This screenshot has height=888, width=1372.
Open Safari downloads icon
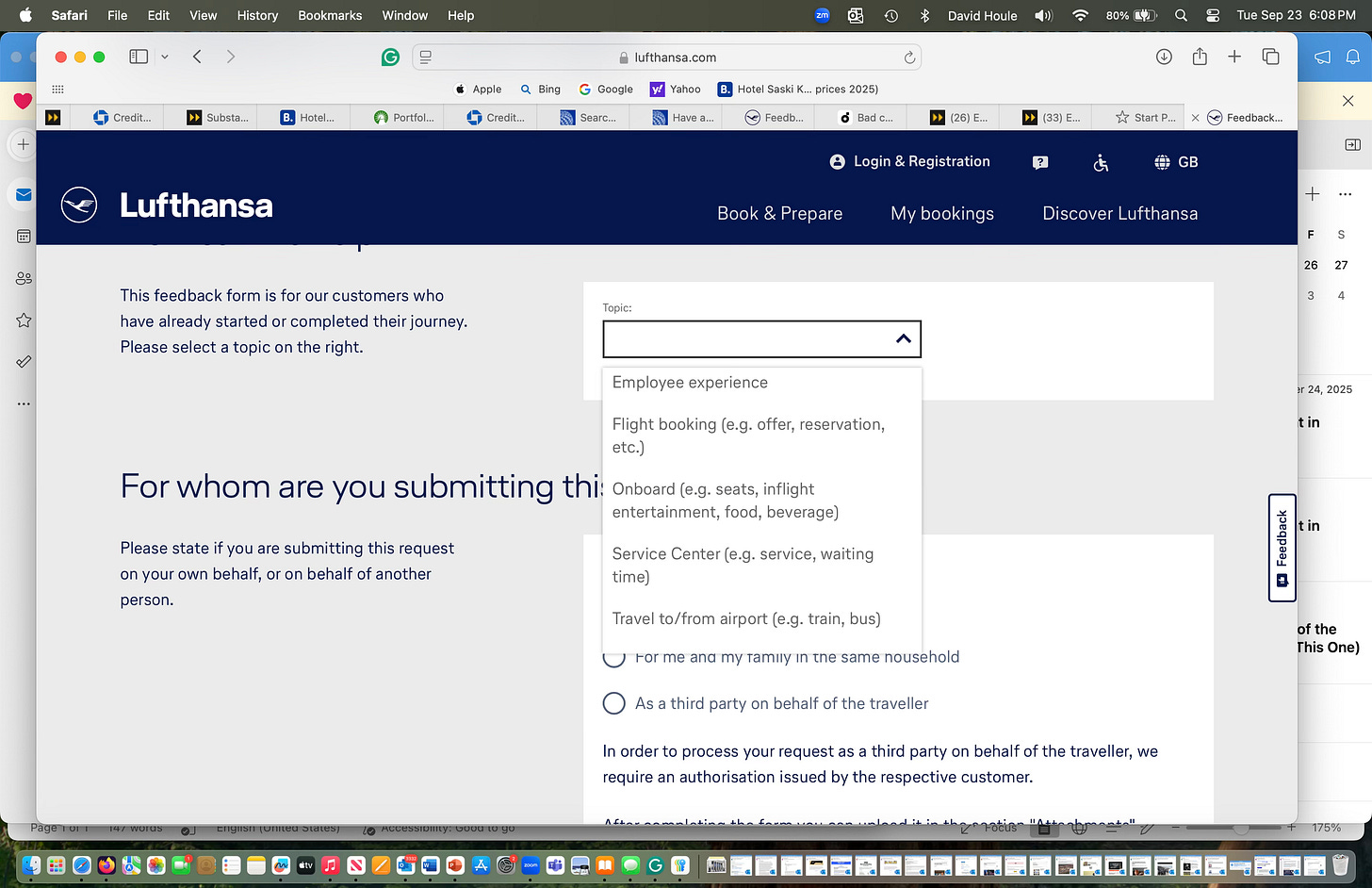pos(1164,57)
